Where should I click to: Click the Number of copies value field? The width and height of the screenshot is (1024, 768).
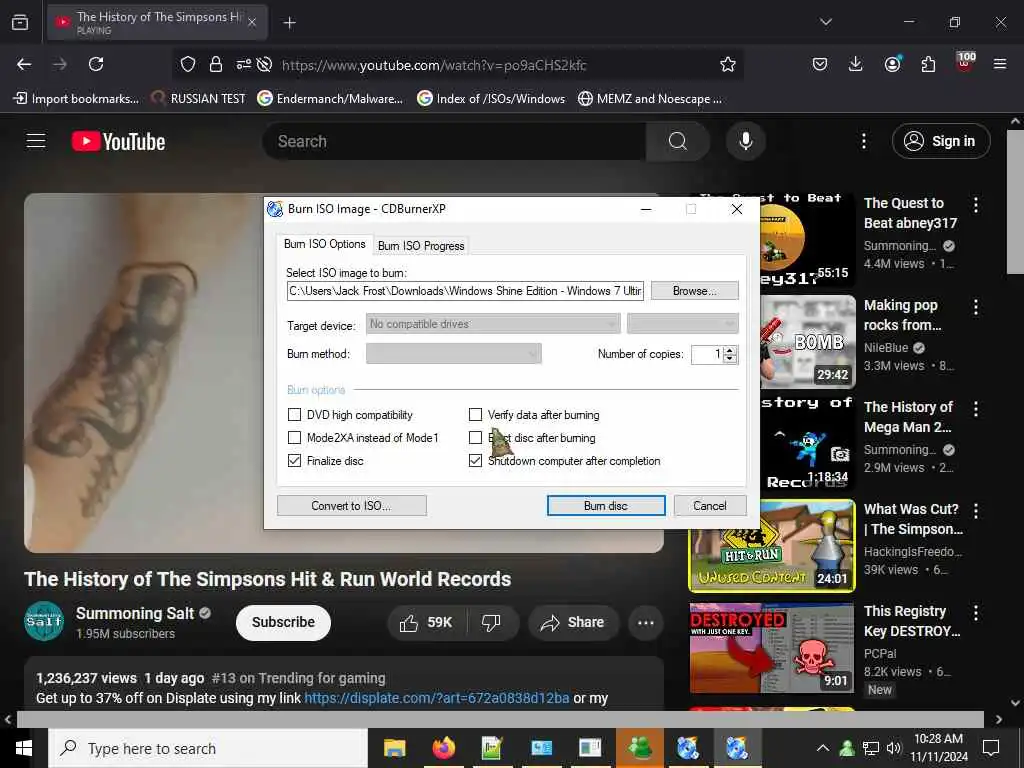click(707, 354)
